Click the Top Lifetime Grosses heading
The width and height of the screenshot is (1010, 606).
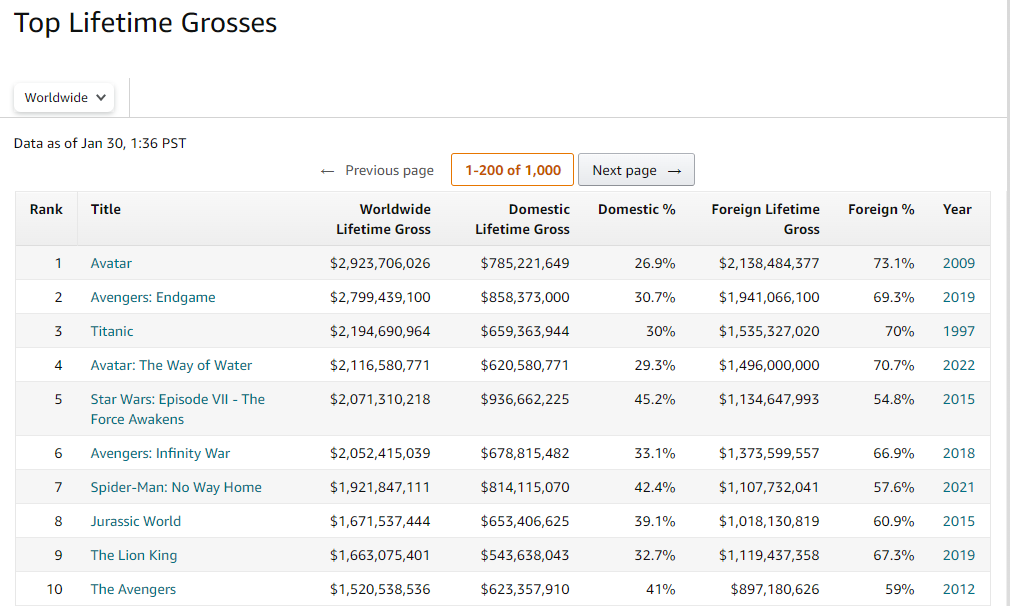(146, 23)
